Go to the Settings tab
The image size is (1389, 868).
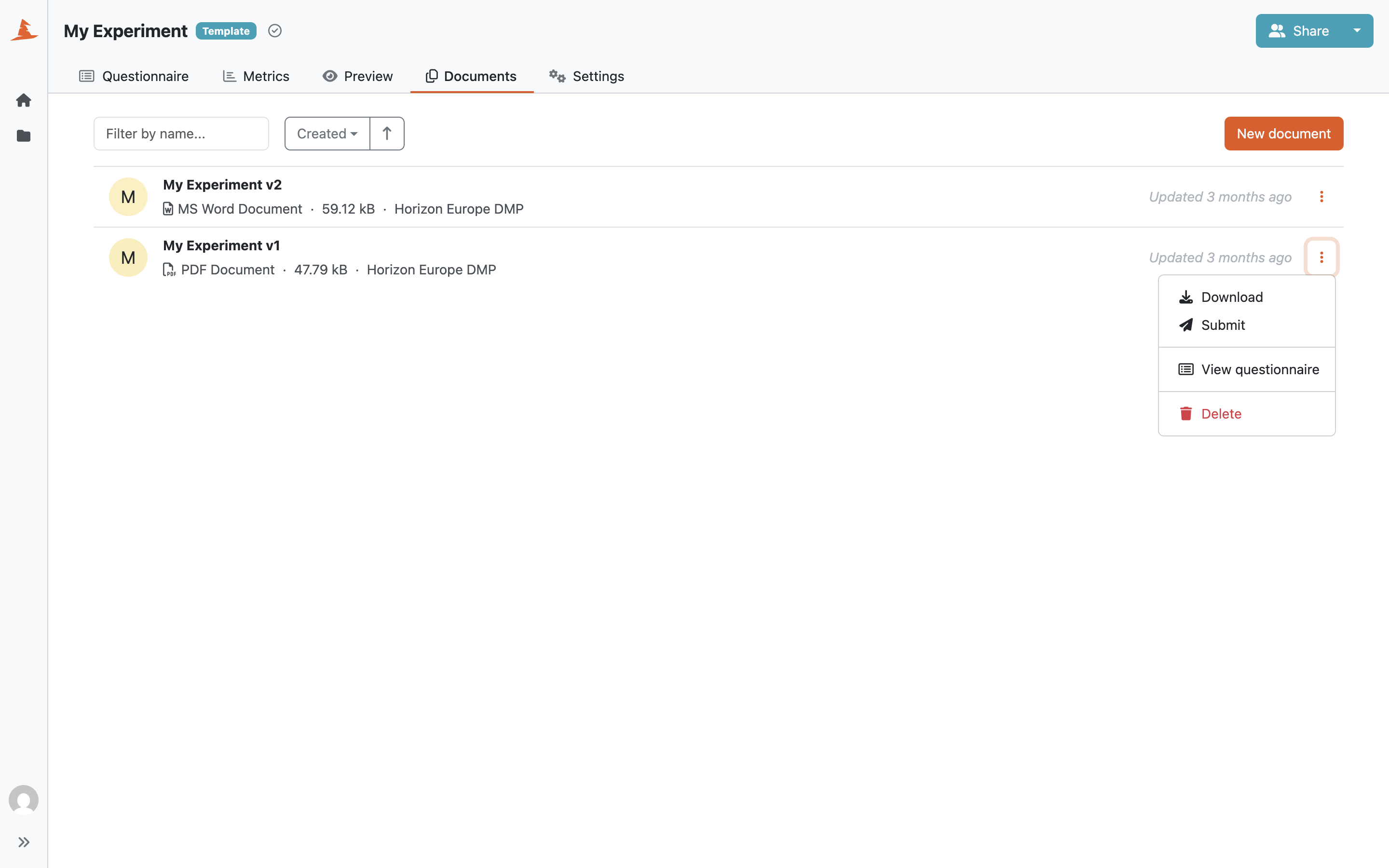tap(586, 76)
